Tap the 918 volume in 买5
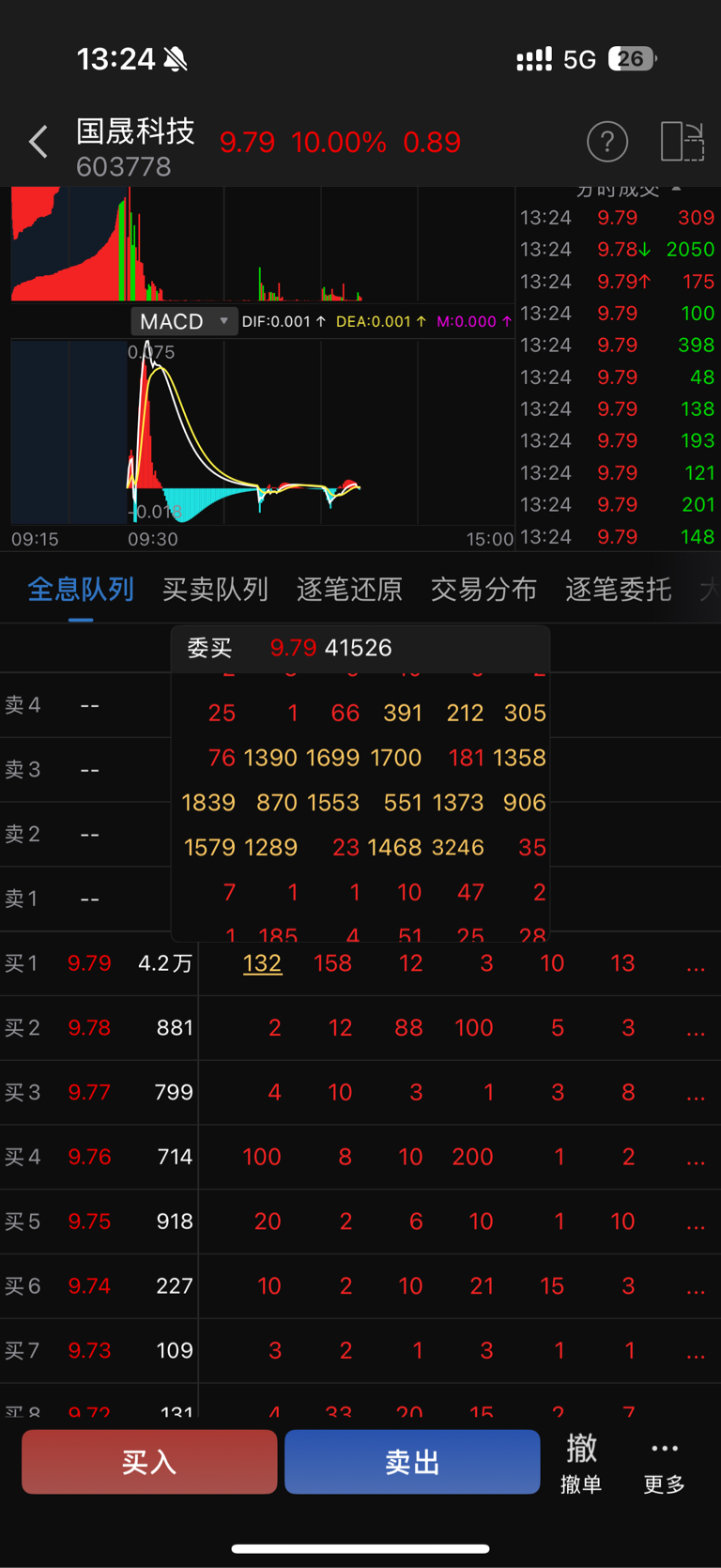 click(x=175, y=1222)
